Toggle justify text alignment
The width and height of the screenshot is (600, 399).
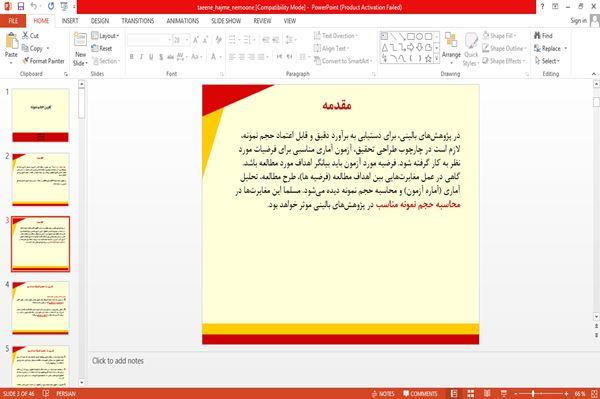261,57
